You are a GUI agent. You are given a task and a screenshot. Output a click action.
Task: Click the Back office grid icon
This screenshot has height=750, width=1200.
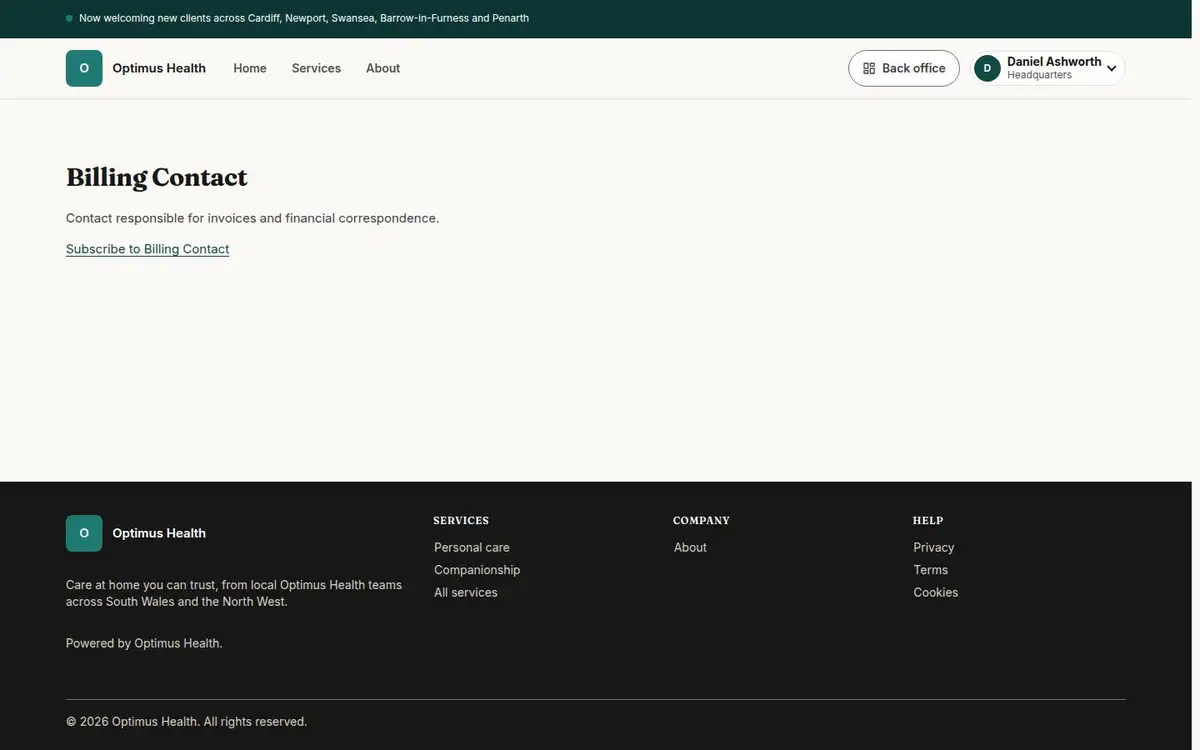[x=869, y=68]
